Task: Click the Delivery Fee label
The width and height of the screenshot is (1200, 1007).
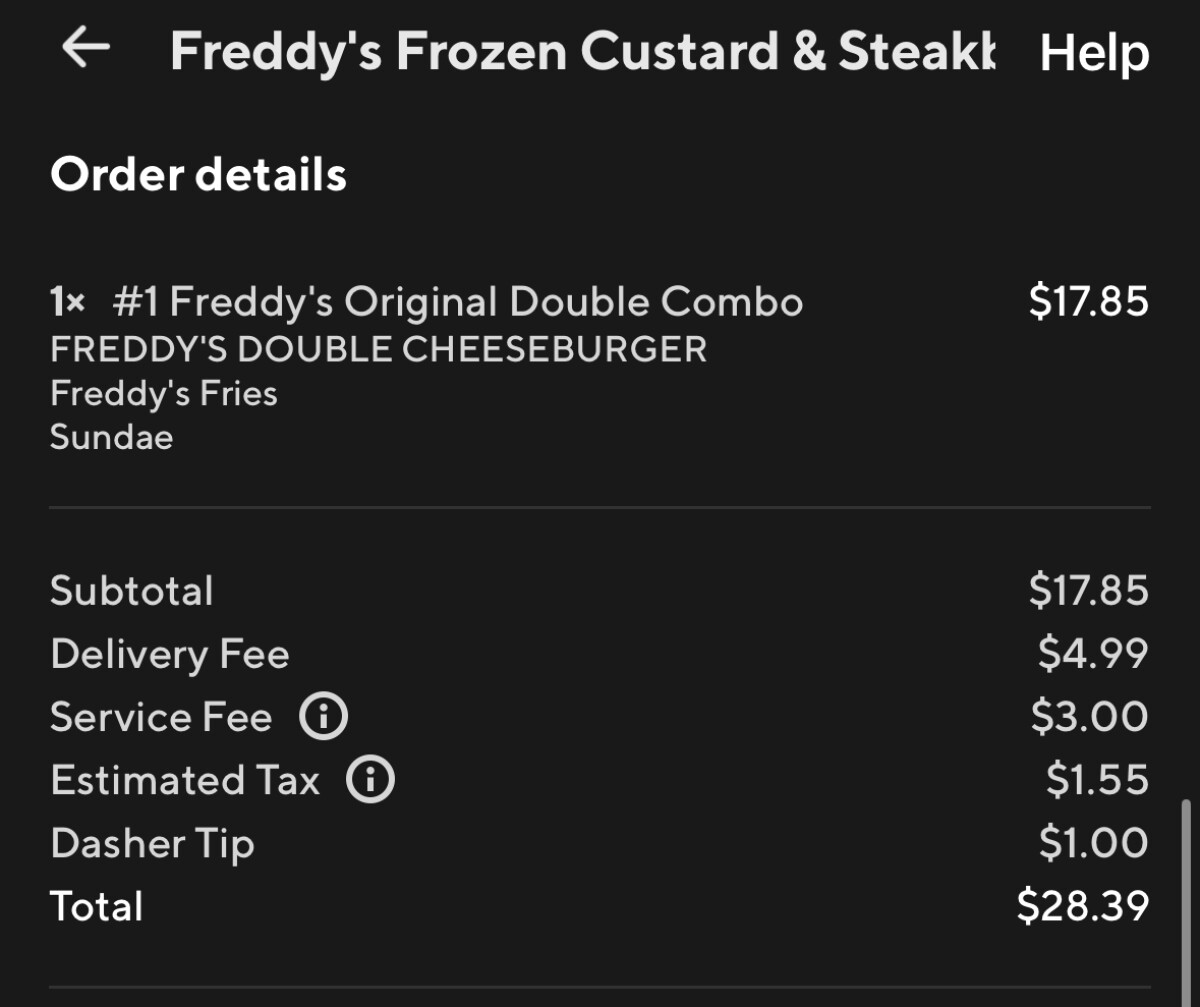Action: 170,654
